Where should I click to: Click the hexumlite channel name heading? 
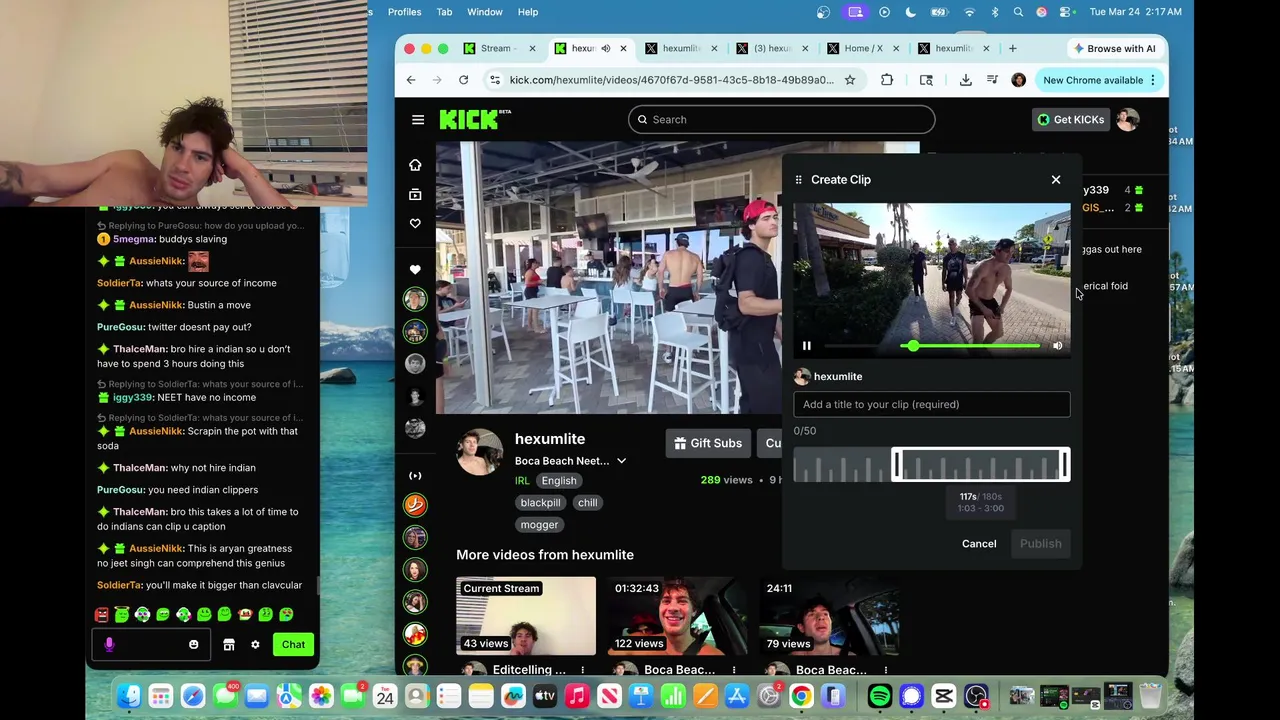pos(550,439)
